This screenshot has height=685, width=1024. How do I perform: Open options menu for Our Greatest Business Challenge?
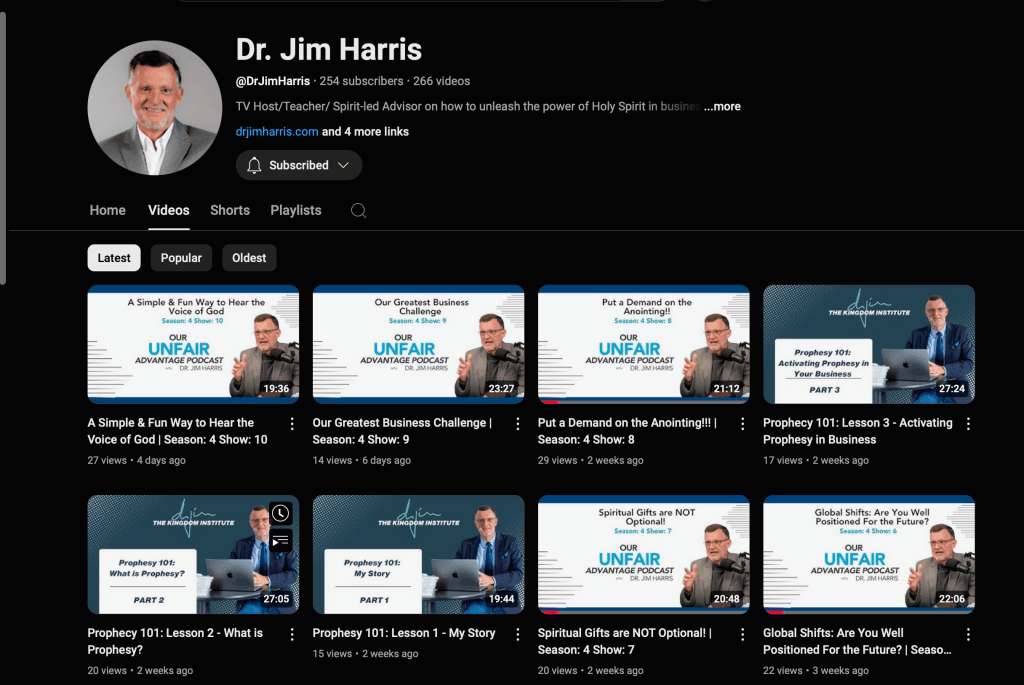pyautogui.click(x=517, y=424)
